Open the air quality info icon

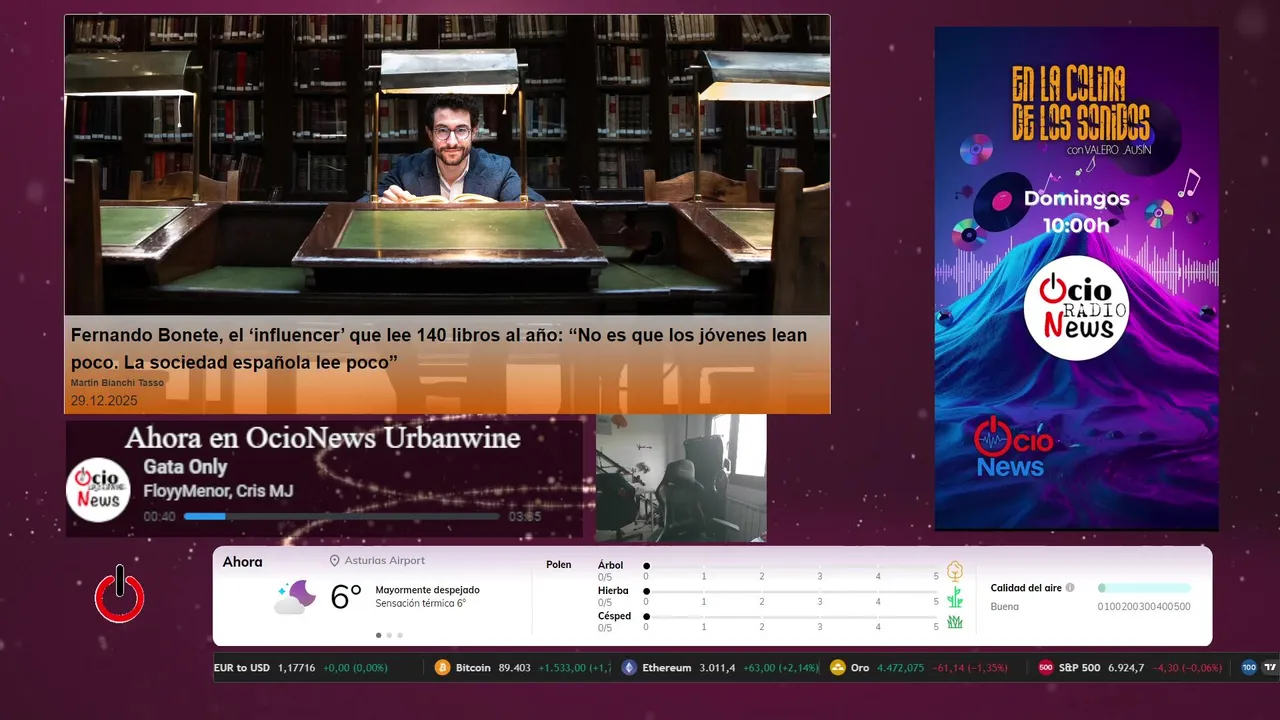coord(1070,588)
